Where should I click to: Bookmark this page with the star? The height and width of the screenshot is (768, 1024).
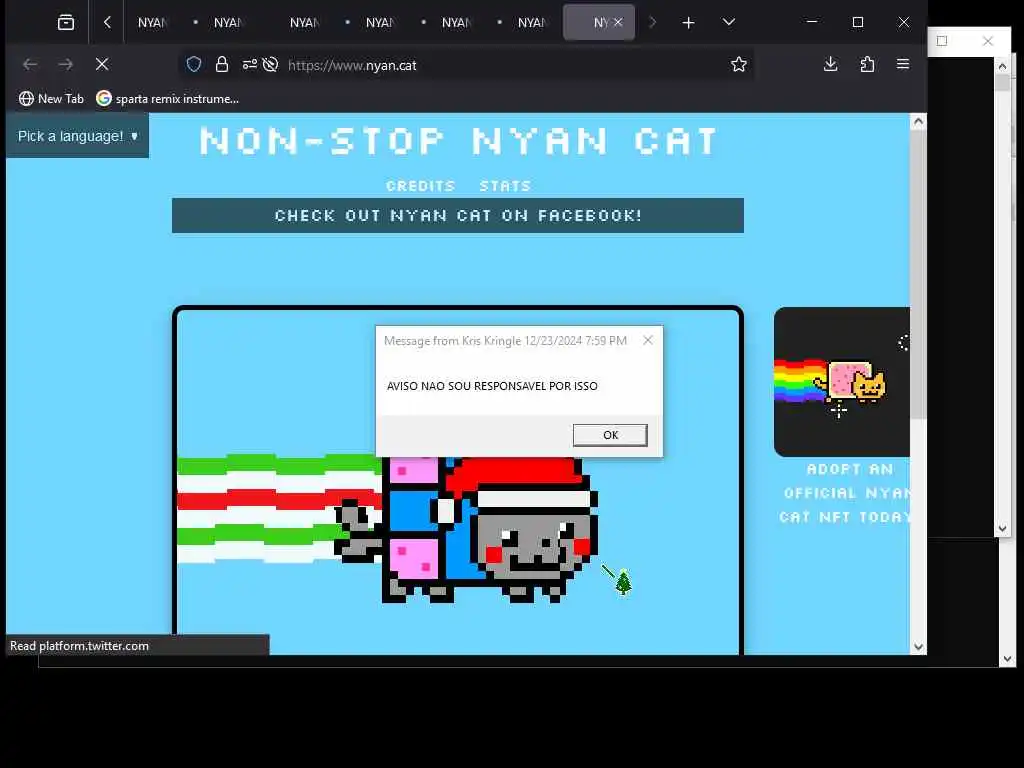[739, 64]
